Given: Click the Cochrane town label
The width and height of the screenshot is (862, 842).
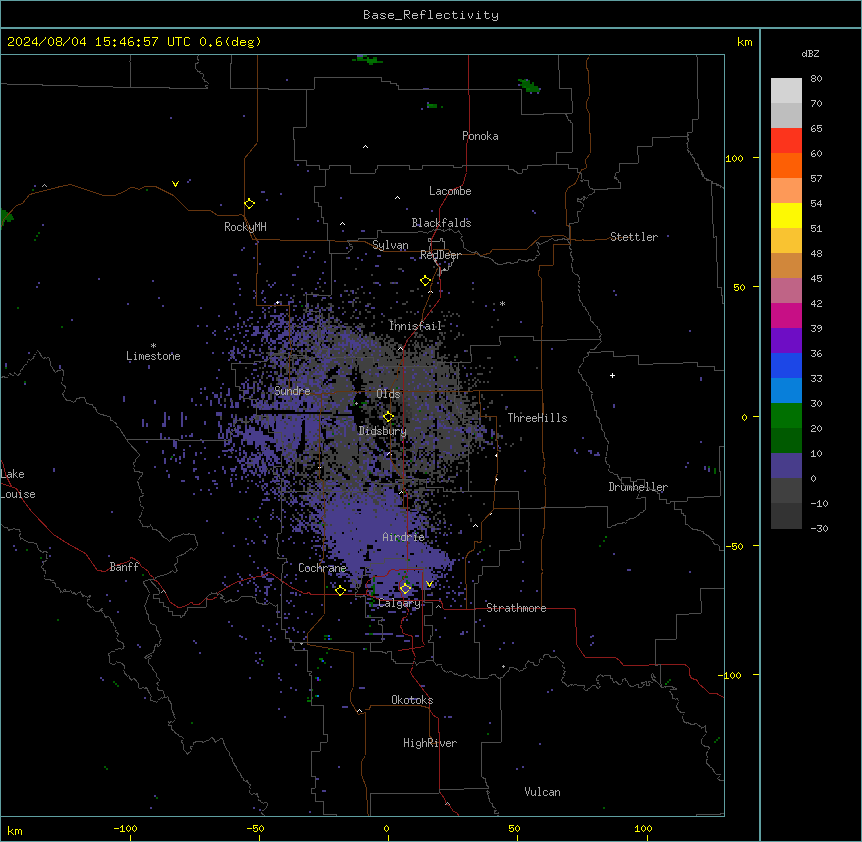Looking at the screenshot, I should pyautogui.click(x=322, y=568).
